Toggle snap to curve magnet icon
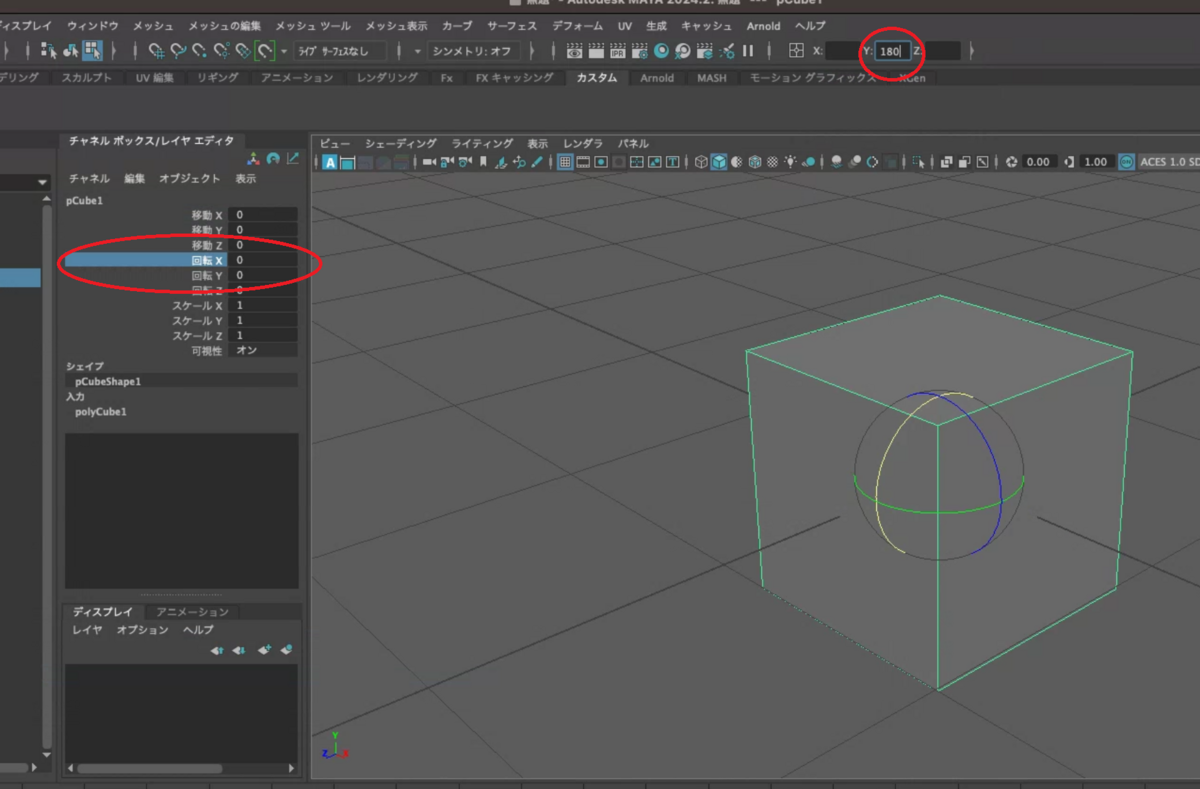Screen dimensions: 1200x789 click(178, 50)
